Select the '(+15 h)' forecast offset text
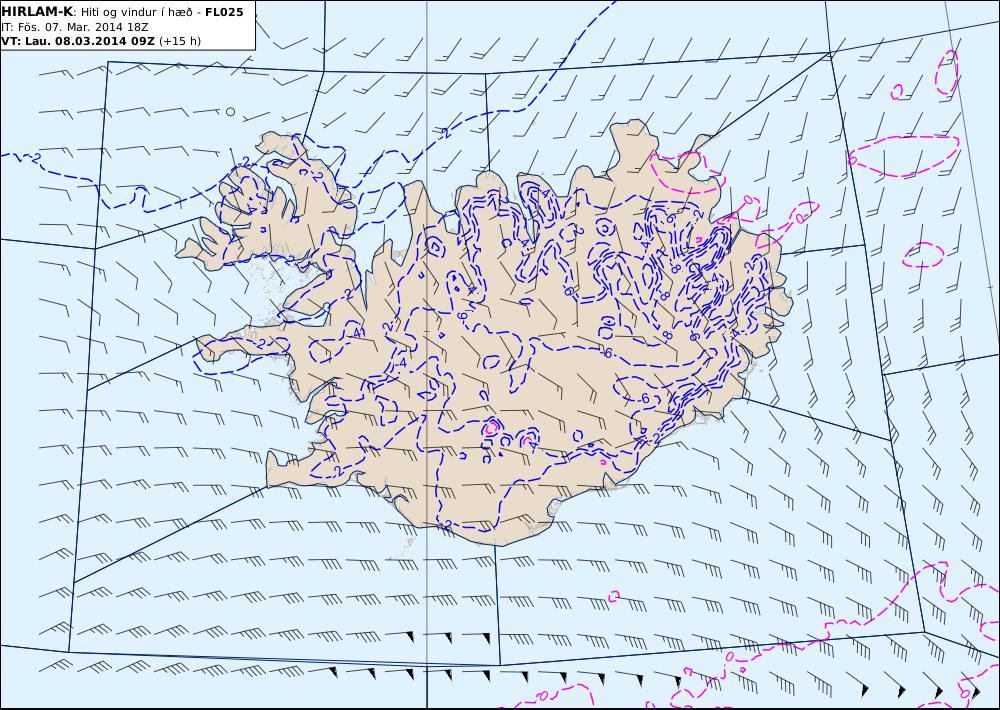 [x=180, y=41]
